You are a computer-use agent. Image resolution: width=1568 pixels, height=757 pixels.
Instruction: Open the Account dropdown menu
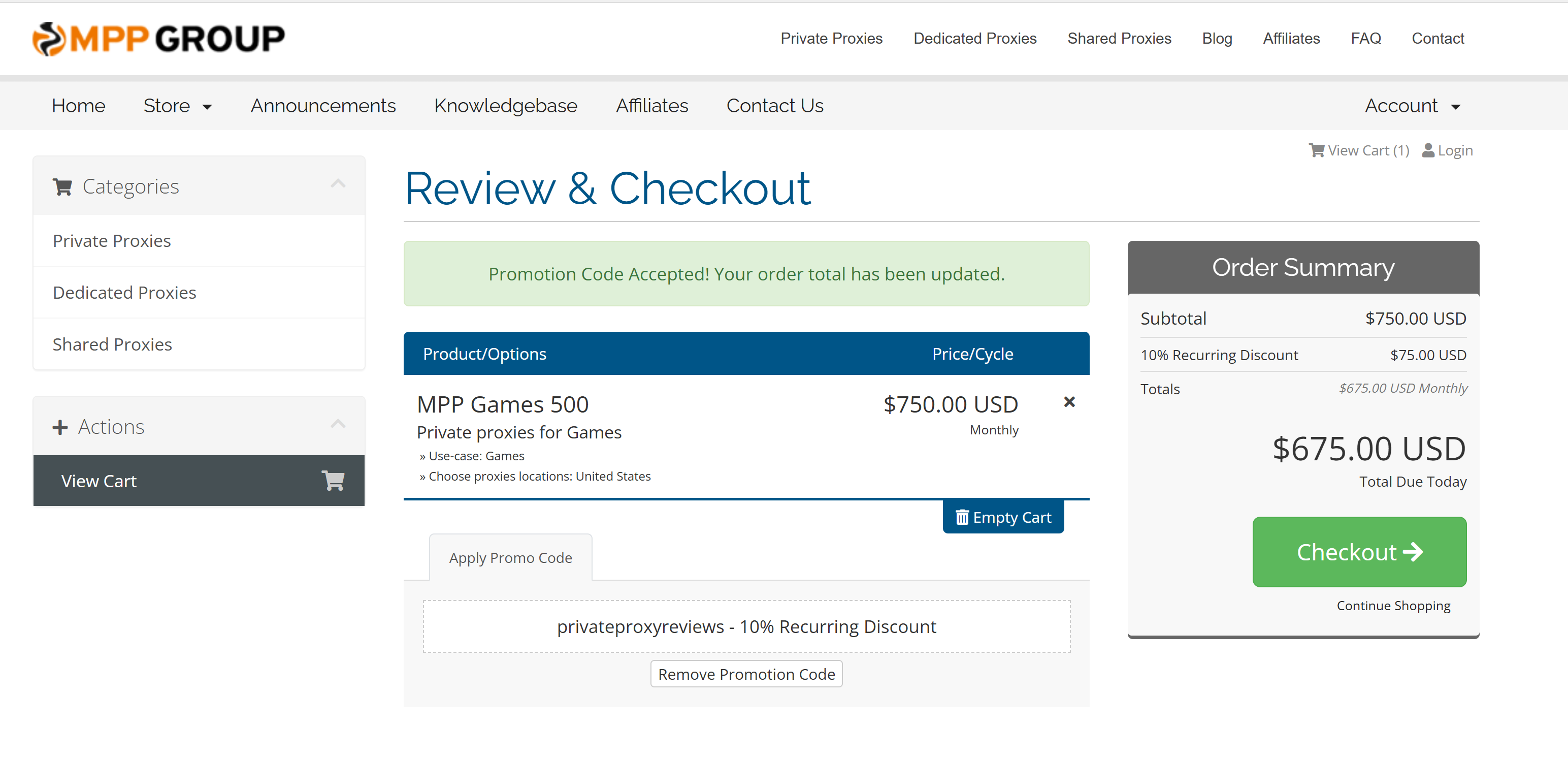pyautogui.click(x=1412, y=106)
